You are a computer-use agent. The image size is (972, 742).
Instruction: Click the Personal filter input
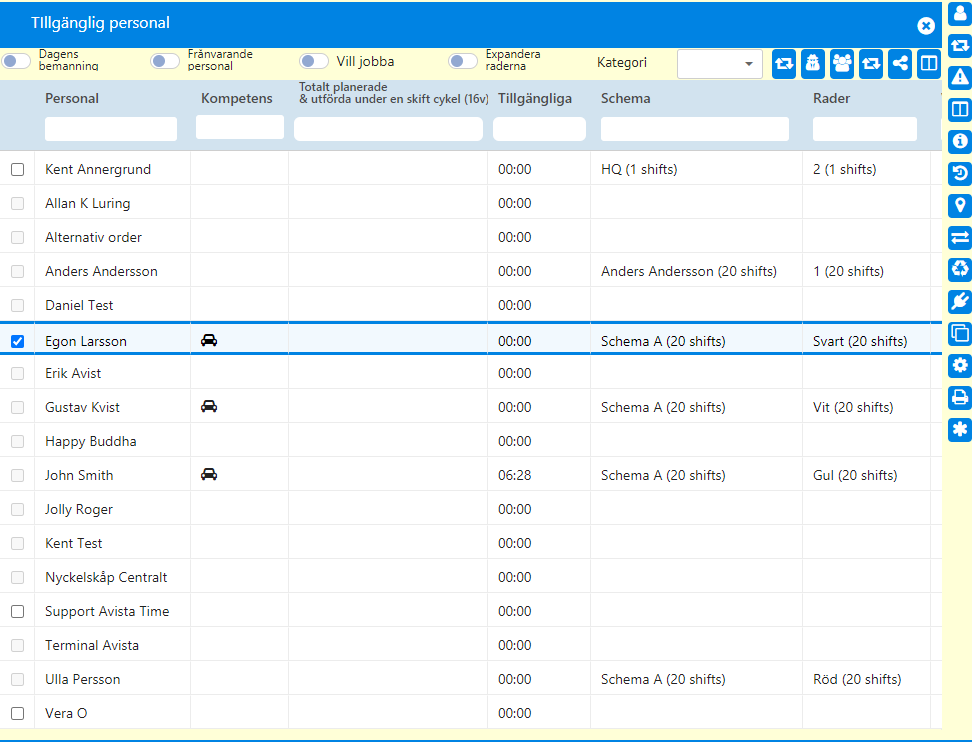[111, 128]
